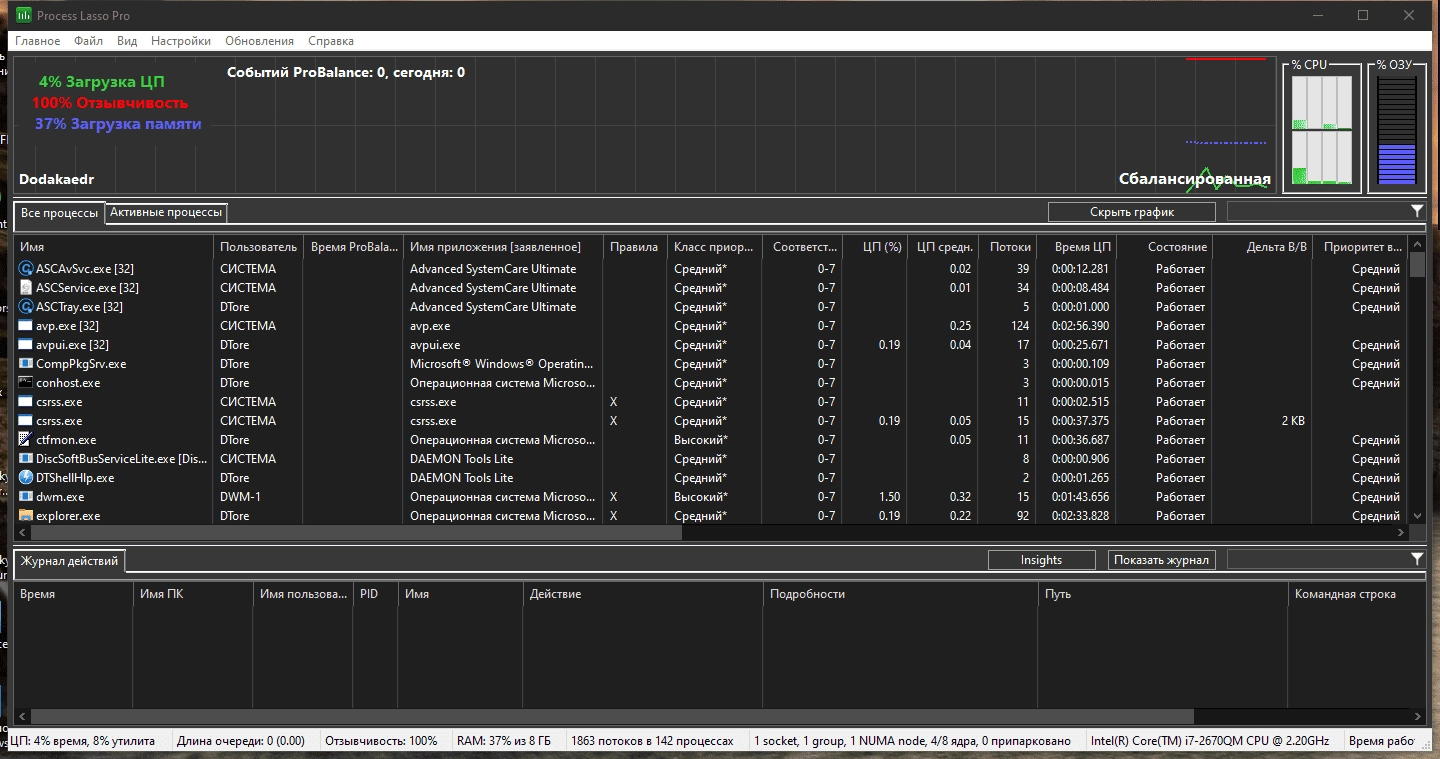This screenshot has width=1440, height=759.
Task: Click the Показать журнал button
Action: coord(1162,560)
